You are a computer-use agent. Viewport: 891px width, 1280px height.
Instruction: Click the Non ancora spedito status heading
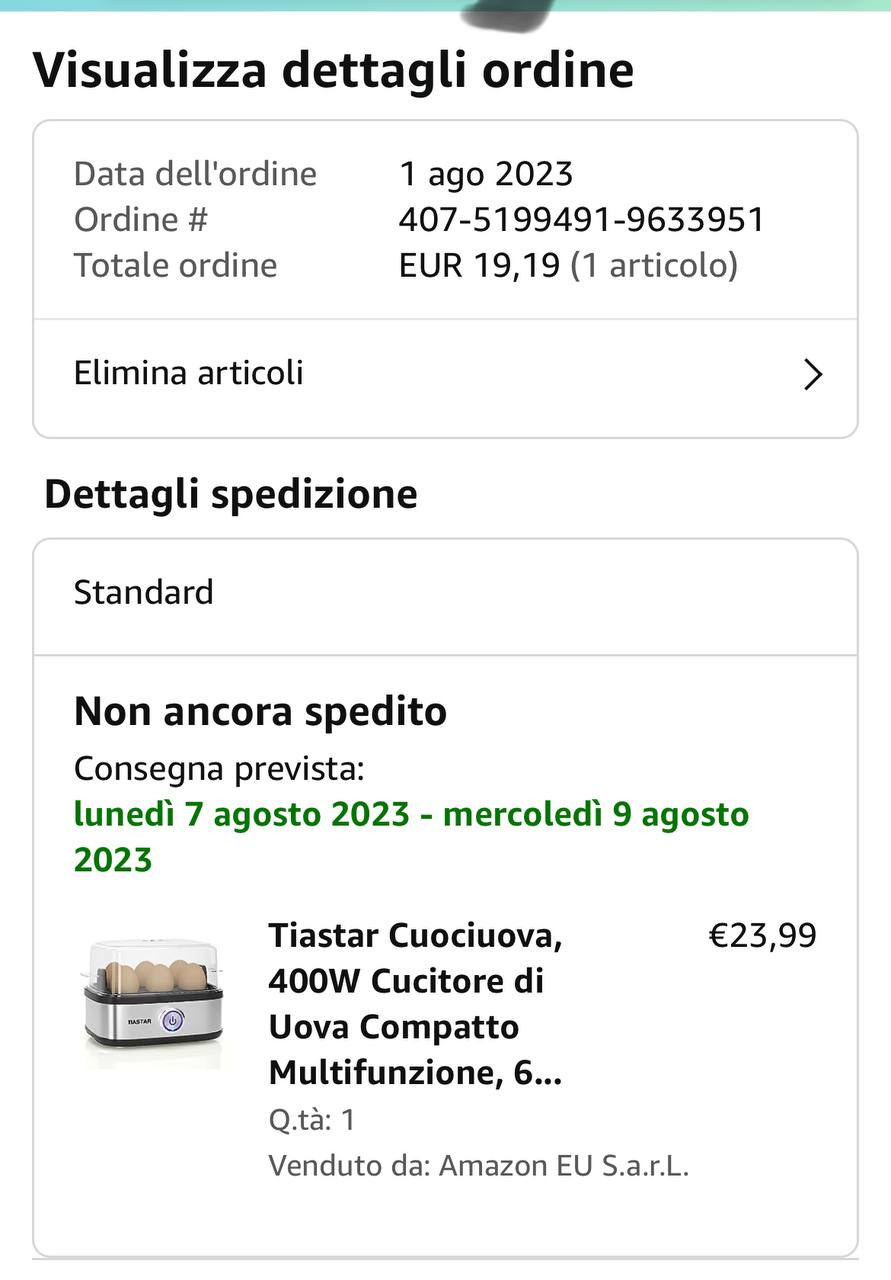pos(260,712)
